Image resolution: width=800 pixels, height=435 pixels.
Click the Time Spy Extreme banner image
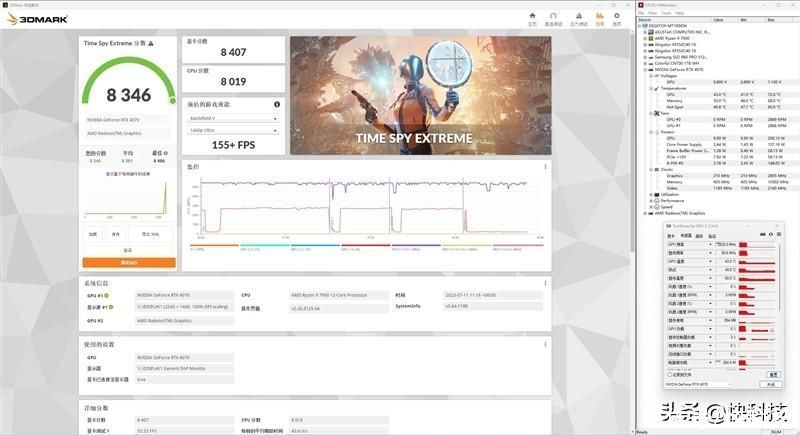pyautogui.click(x=420, y=95)
